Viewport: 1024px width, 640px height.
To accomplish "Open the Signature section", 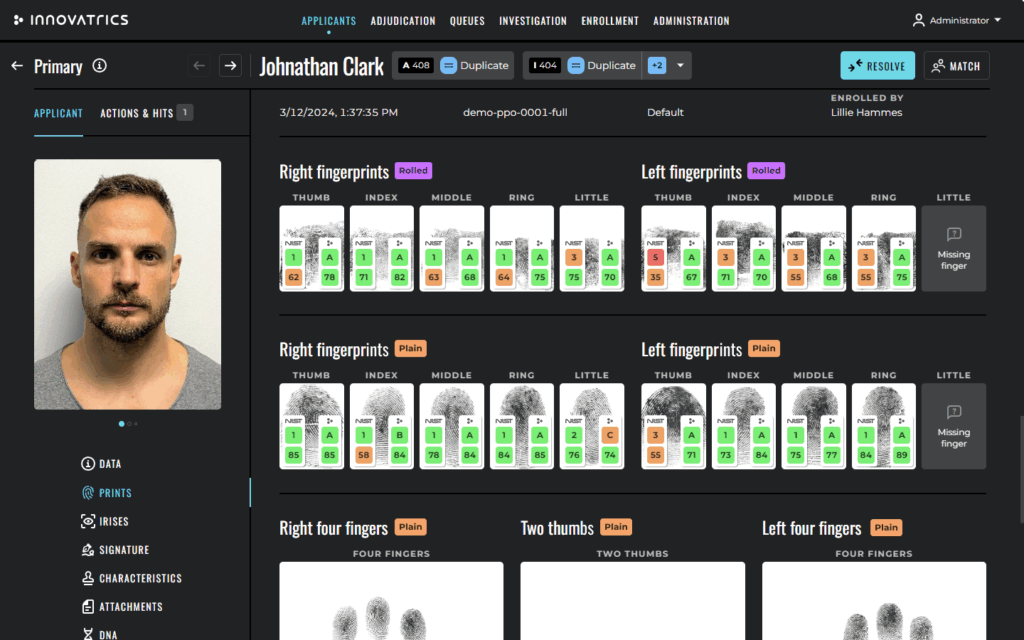I will click(115, 549).
